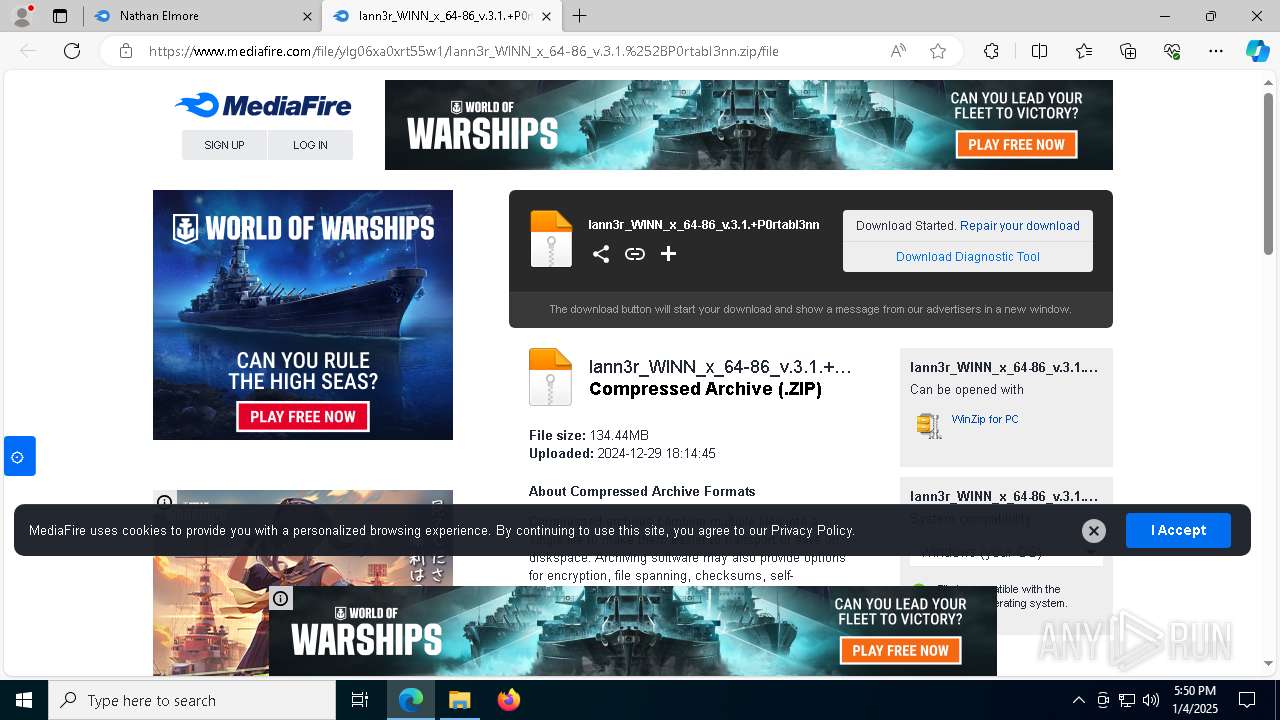Viewport: 1280px width, 720px height.
Task: Open the Collections icon
Action: point(1128,51)
